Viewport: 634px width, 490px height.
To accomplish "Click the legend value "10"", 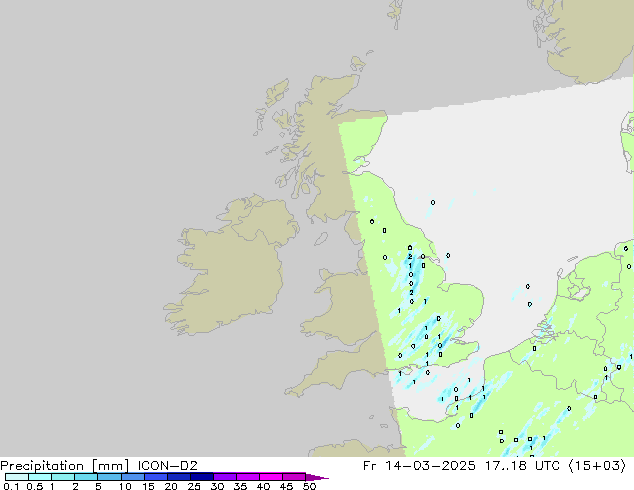I will [x=125, y=486].
